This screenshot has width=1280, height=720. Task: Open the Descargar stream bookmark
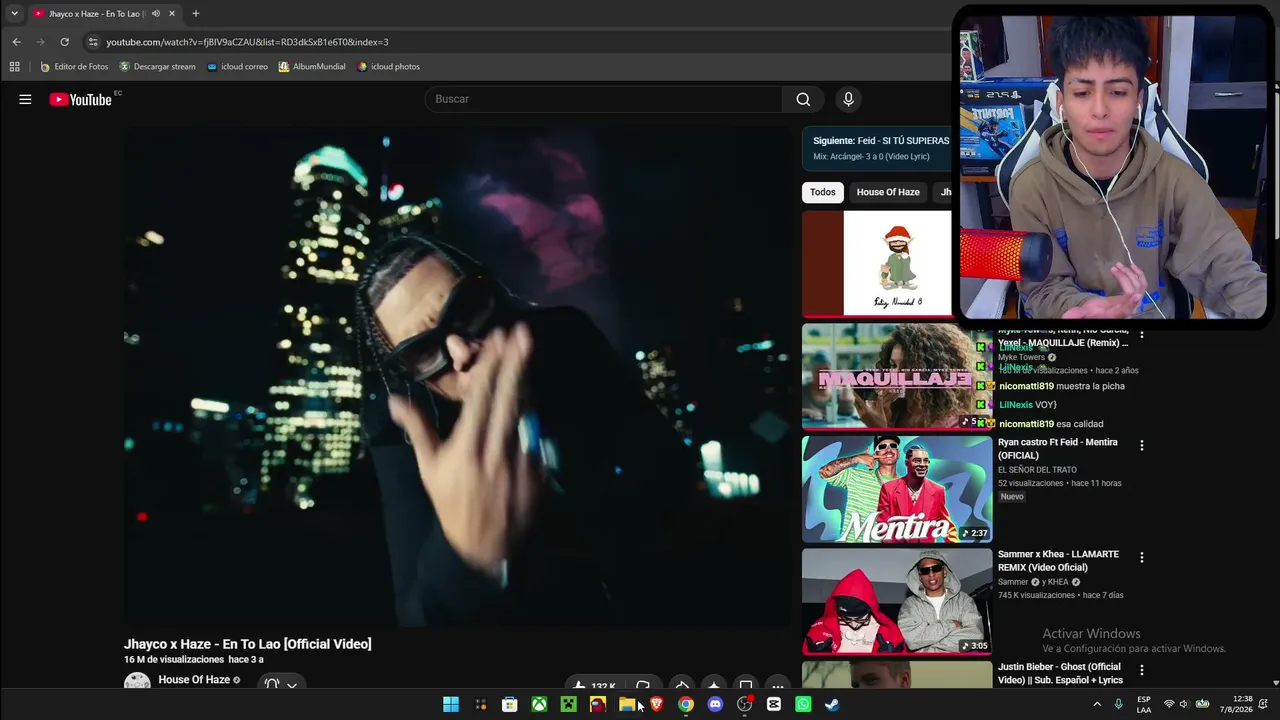click(x=157, y=67)
